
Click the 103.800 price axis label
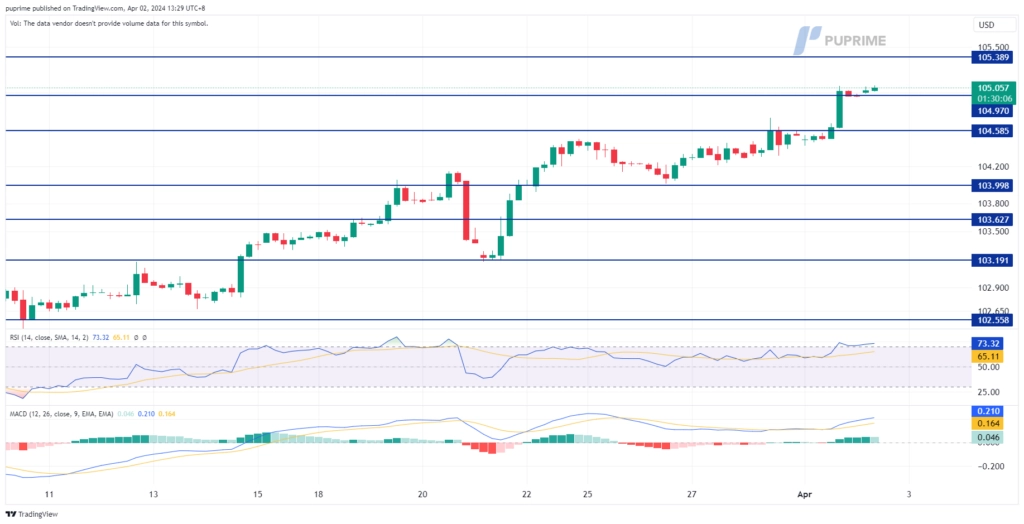coord(993,203)
